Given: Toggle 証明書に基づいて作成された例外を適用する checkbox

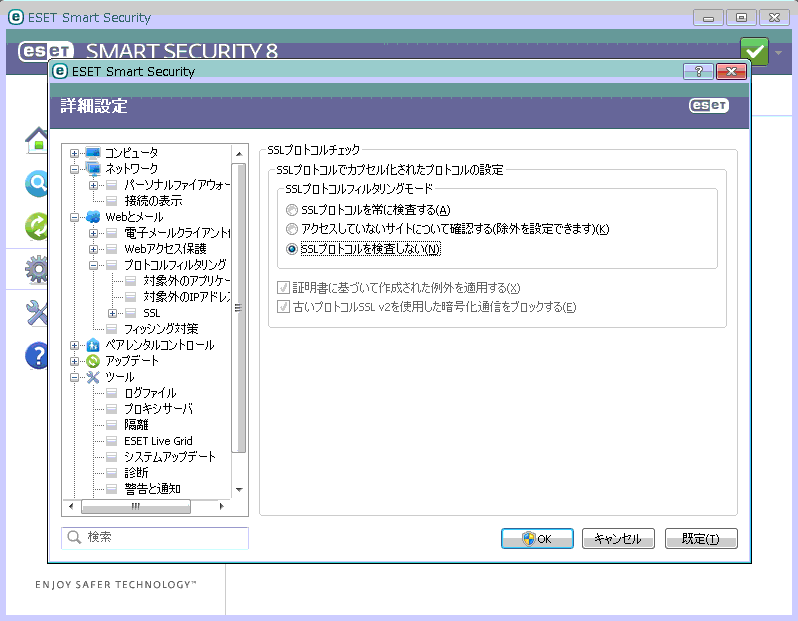Looking at the screenshot, I should (283, 288).
